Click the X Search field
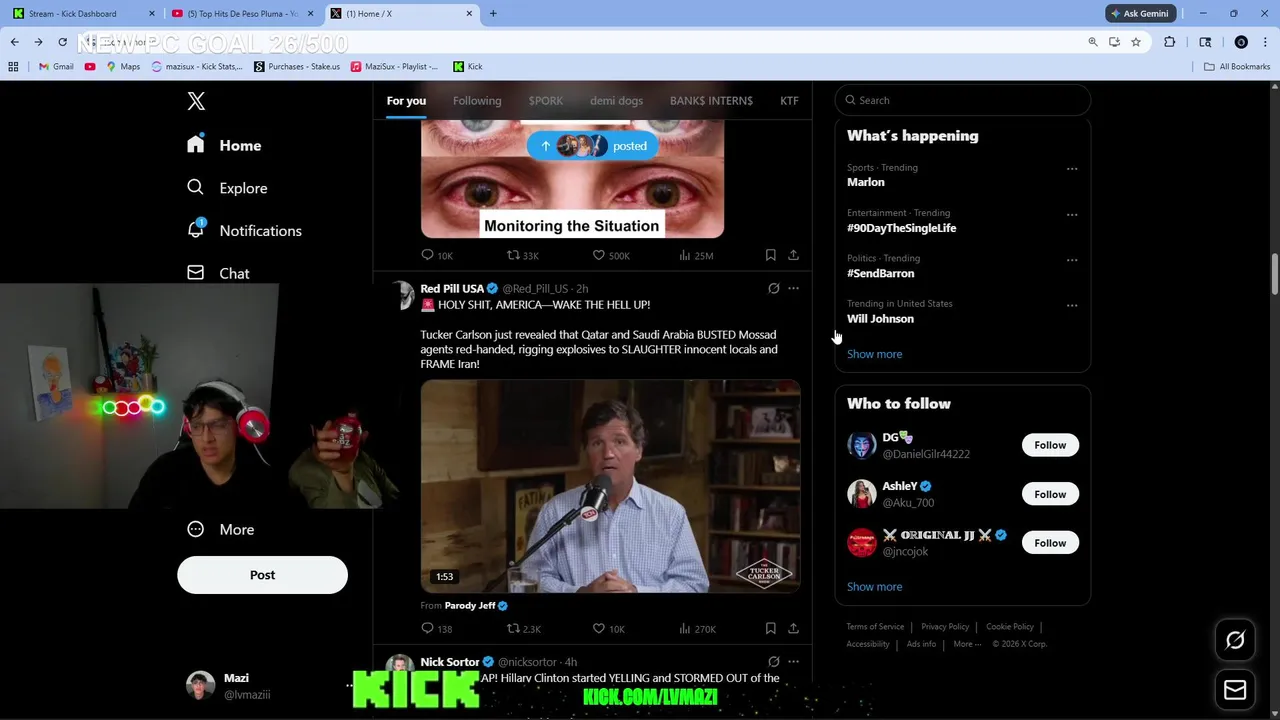Image resolution: width=1280 pixels, height=720 pixels. 963,100
